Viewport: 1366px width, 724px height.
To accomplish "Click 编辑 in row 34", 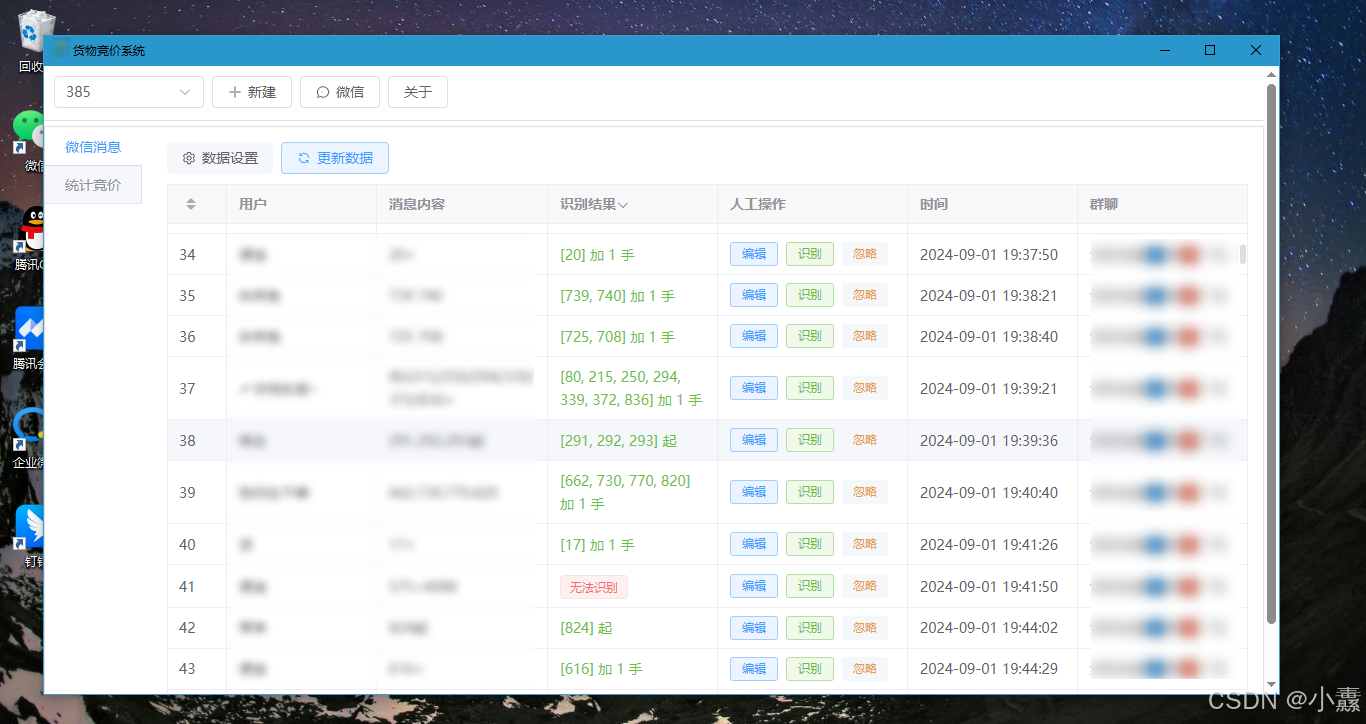I will coord(754,254).
